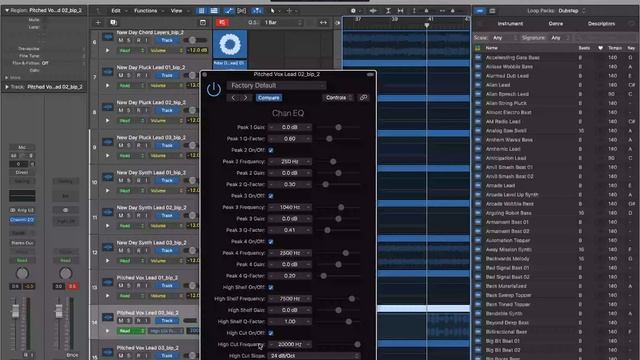640x360 pixels.
Task: Click the High Shelf Frequency slider handle
Action: click(351, 299)
